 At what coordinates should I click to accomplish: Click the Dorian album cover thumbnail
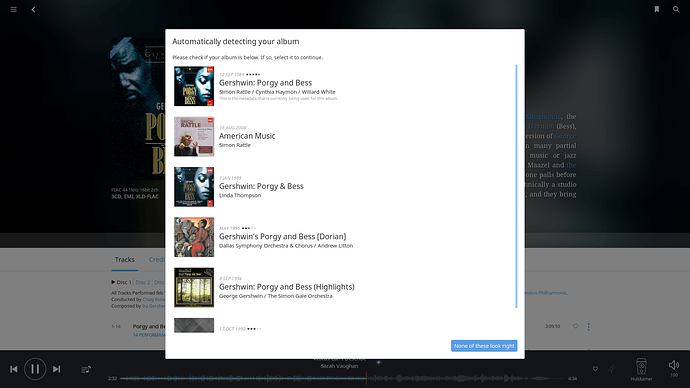tap(194, 237)
